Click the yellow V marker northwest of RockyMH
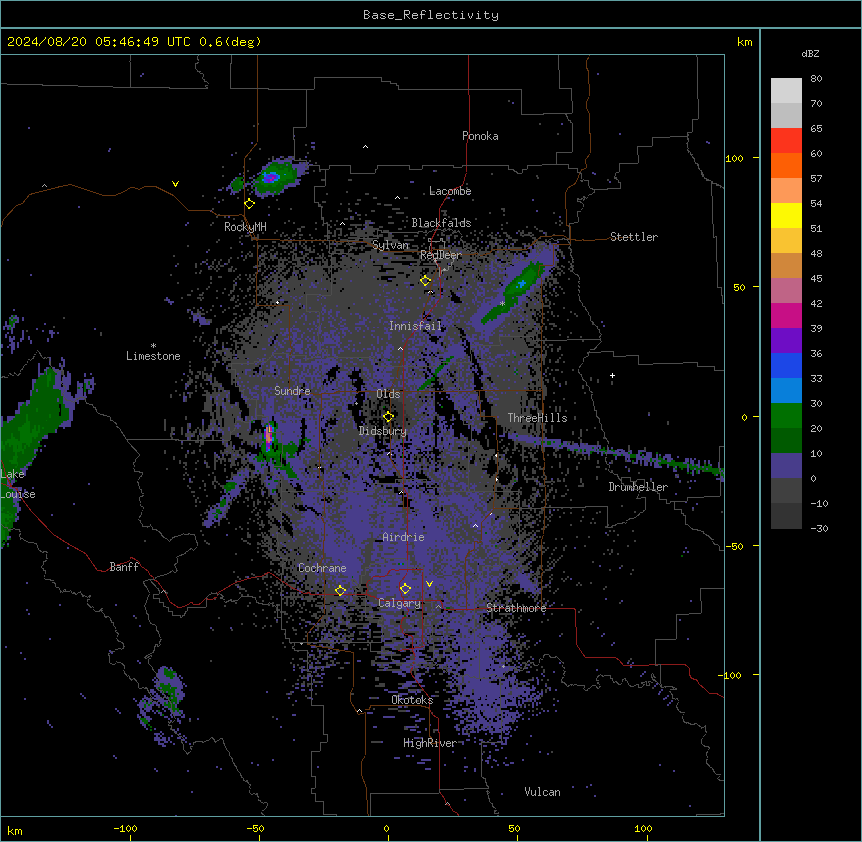 [175, 184]
